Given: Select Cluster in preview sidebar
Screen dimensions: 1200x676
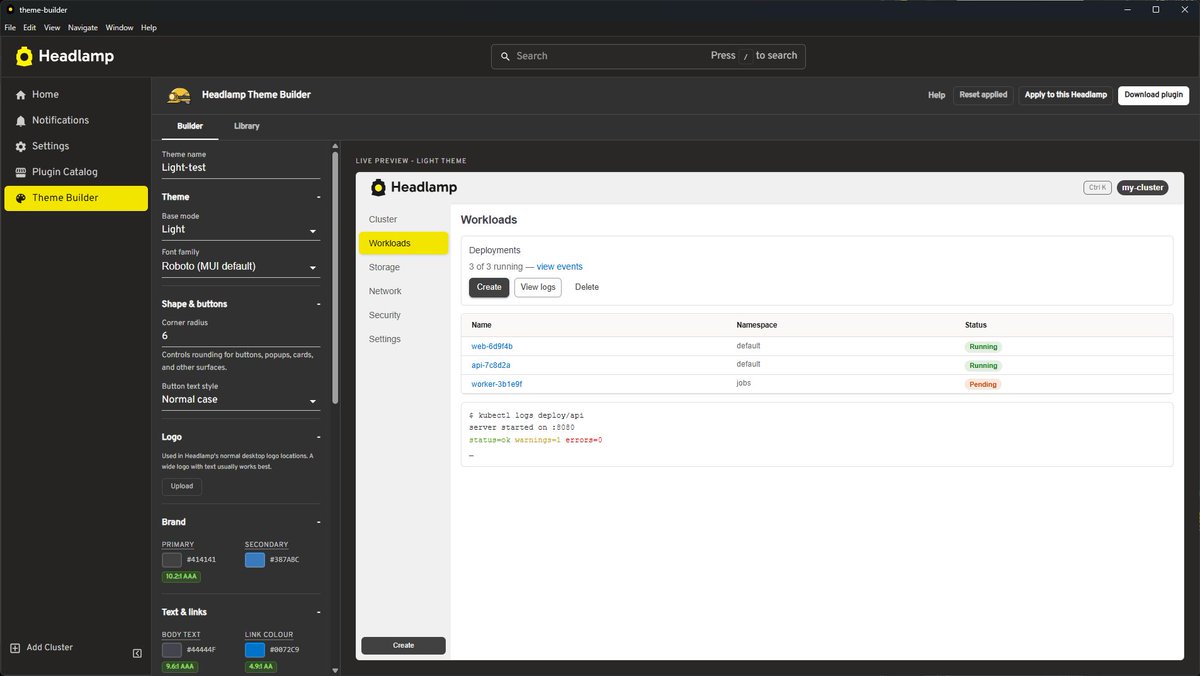Looking at the screenshot, I should point(404,219).
